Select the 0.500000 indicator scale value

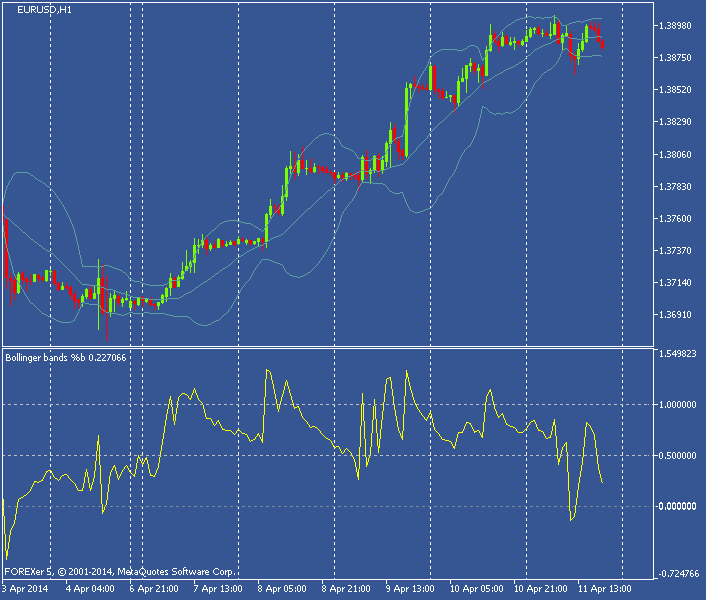(x=679, y=456)
